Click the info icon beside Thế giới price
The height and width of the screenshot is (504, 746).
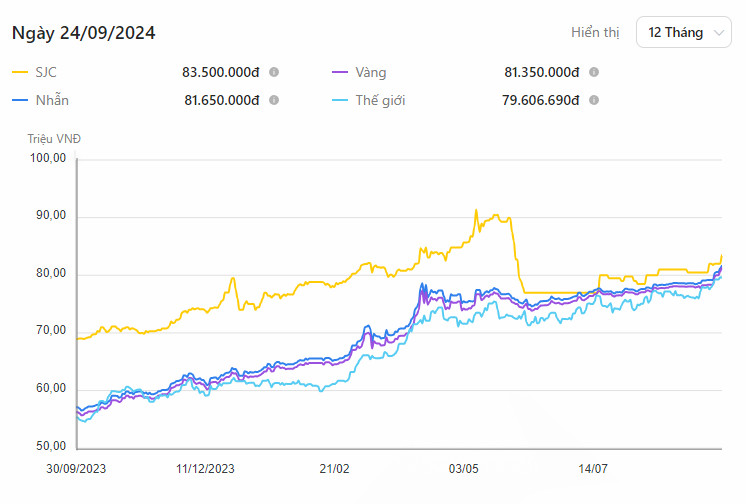coord(594,101)
